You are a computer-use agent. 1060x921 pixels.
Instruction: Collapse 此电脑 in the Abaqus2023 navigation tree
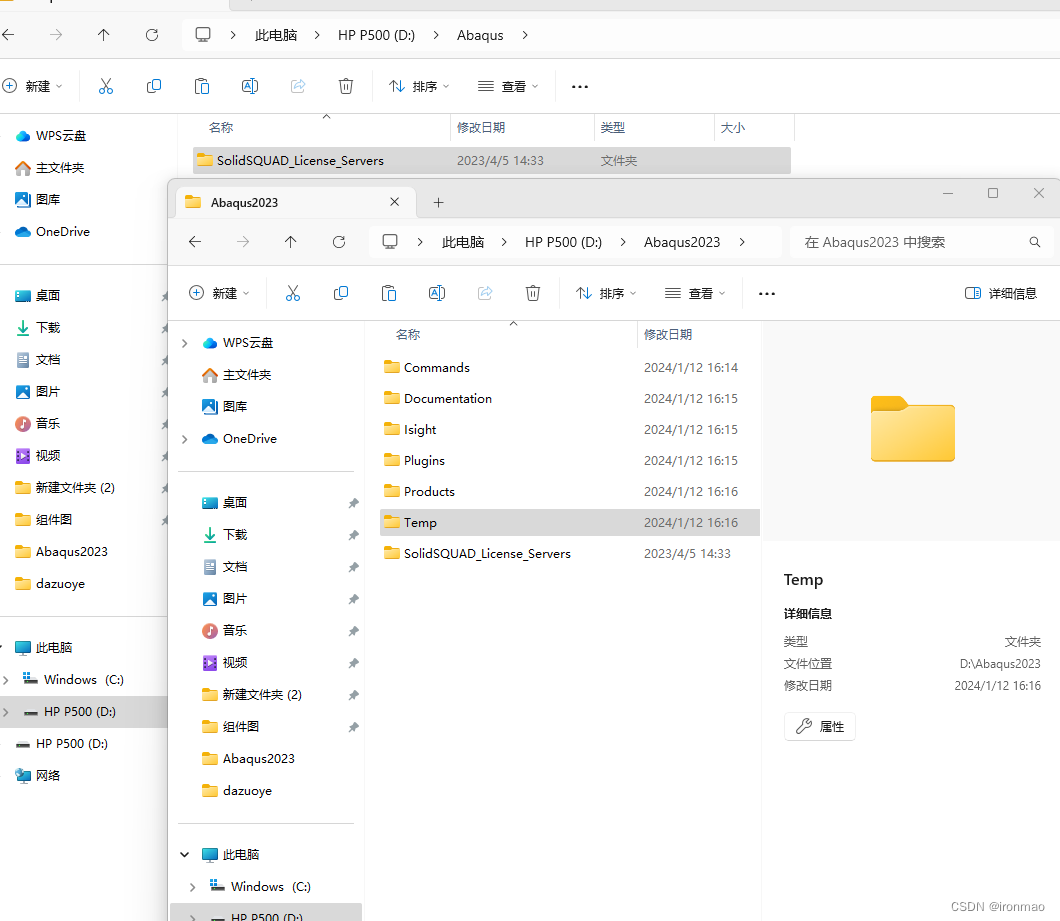[185, 855]
